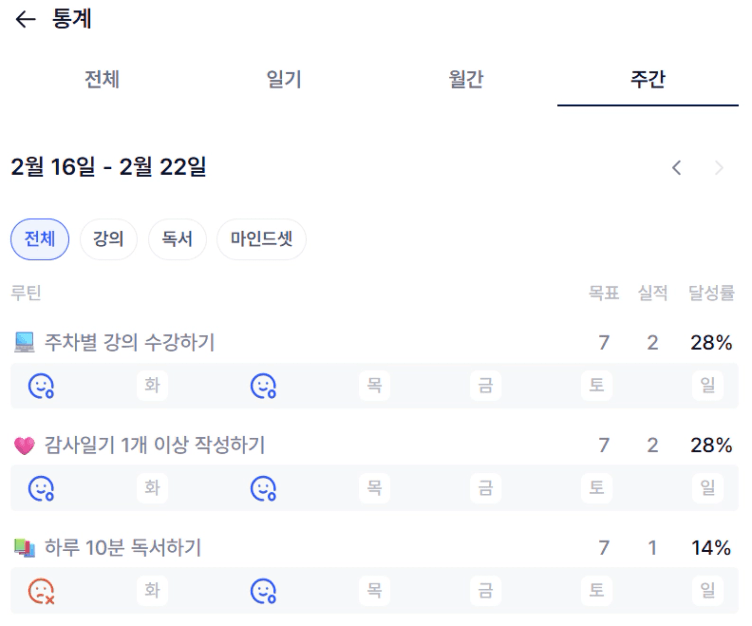
Task: Tap the blue smiley in the 하루 10분 독서하기 row
Action: point(263,591)
